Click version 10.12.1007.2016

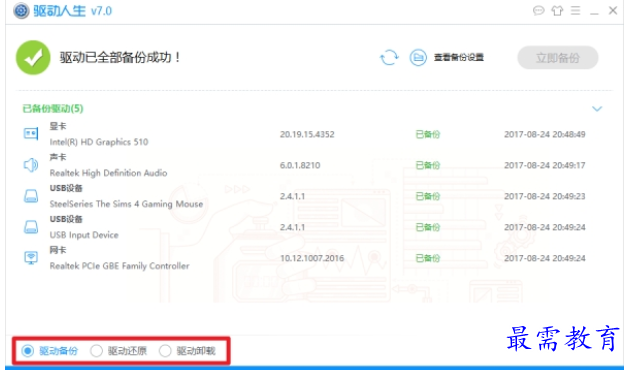[312, 258]
